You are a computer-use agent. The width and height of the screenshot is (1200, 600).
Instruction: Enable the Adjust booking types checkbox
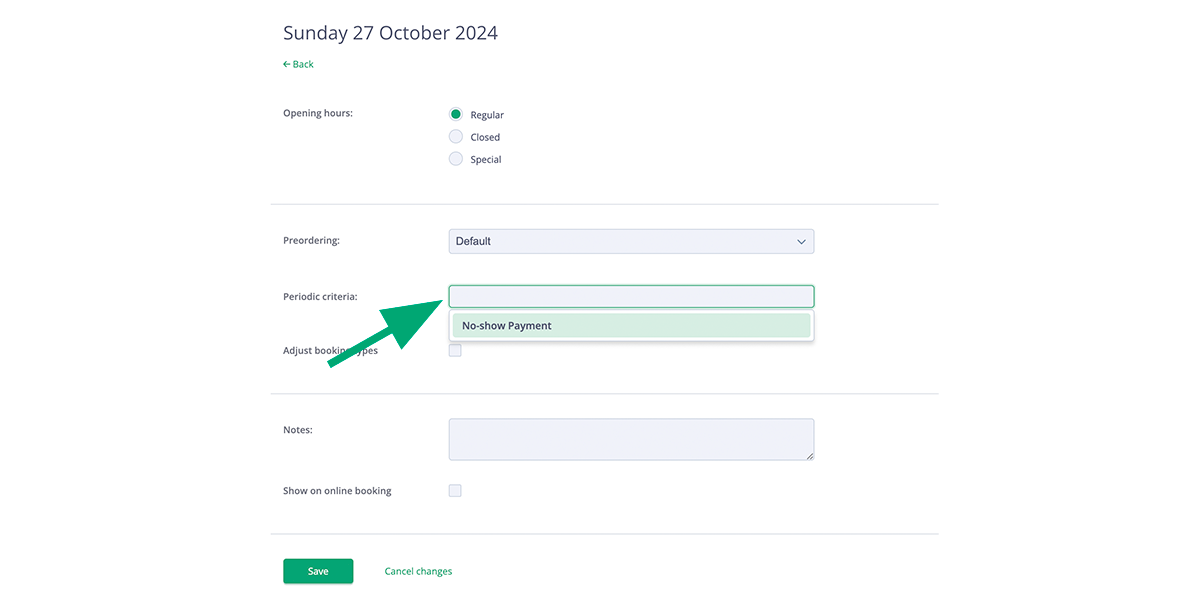pyautogui.click(x=455, y=350)
